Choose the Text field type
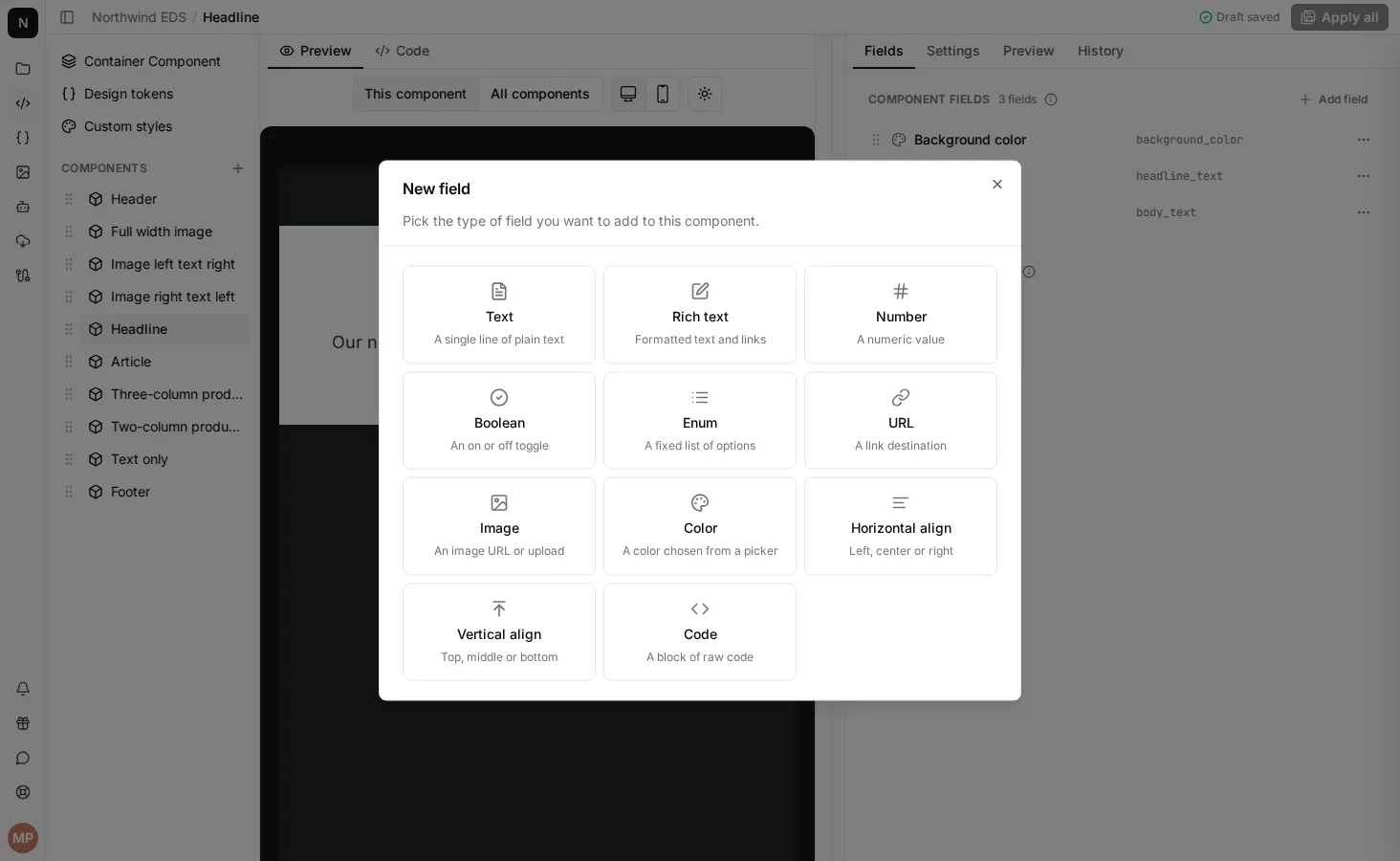Screen dimensions: 1400x861 click(499, 315)
